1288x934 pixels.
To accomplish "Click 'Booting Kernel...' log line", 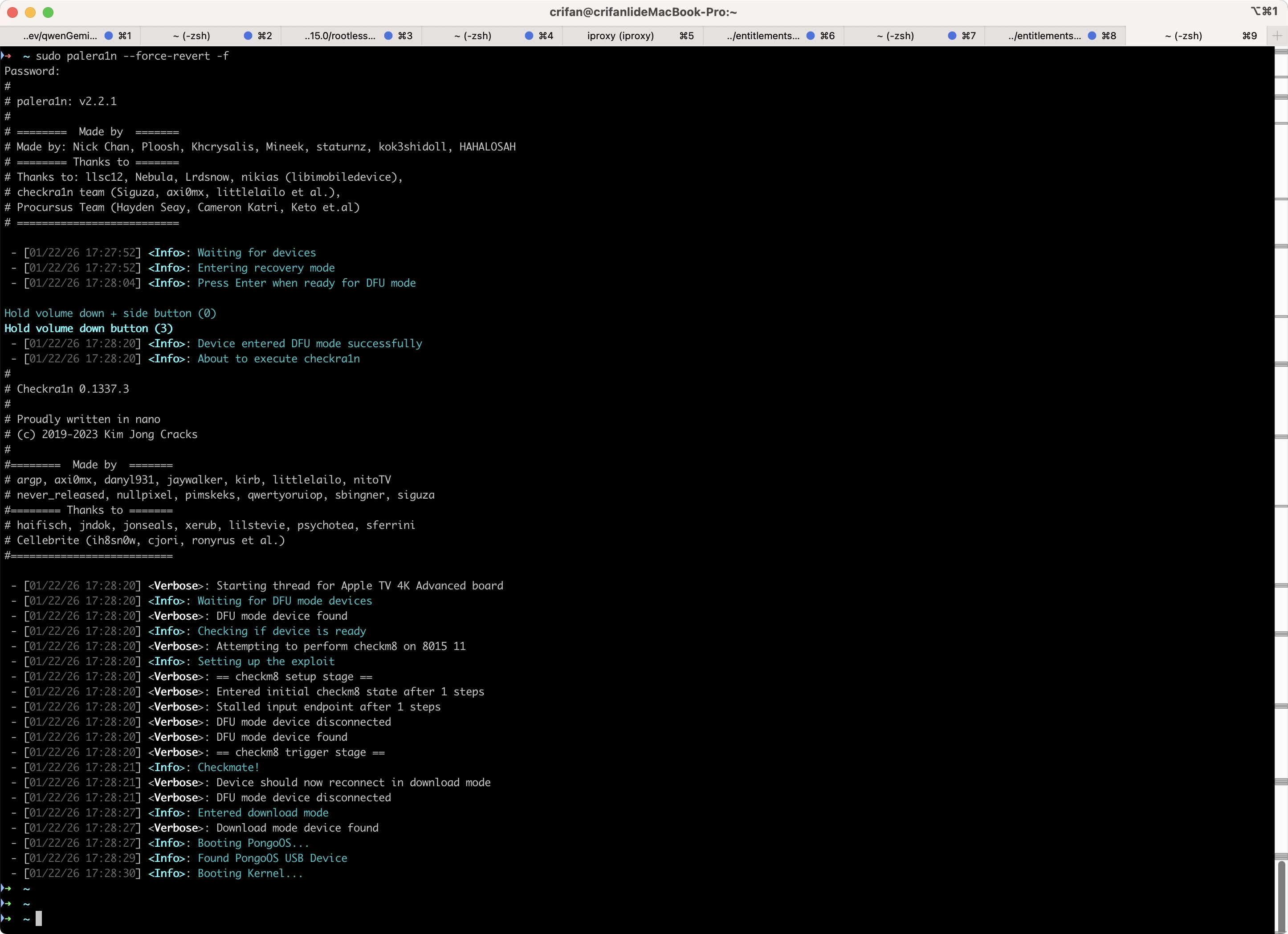I will coord(250,873).
